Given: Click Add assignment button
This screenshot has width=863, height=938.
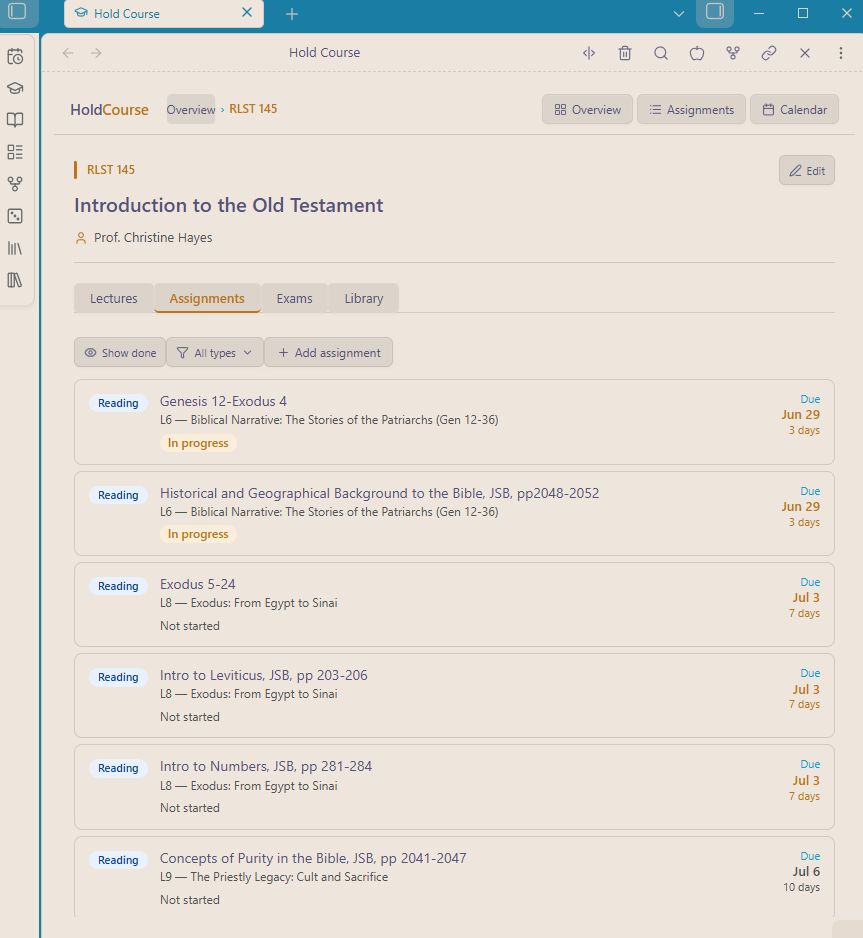Looking at the screenshot, I should point(328,352).
